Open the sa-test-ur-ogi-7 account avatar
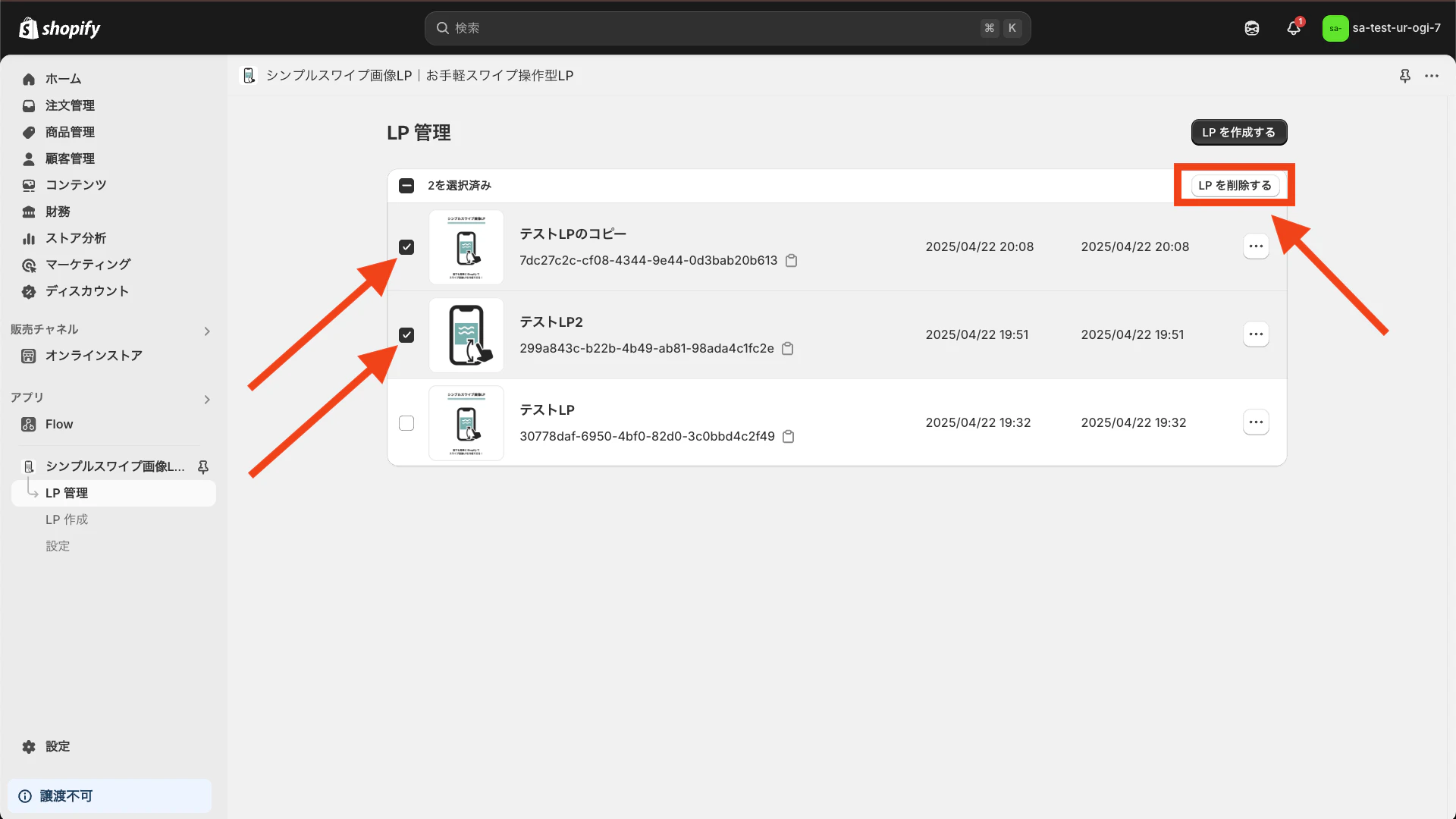This screenshot has height=819, width=1456. (x=1335, y=28)
